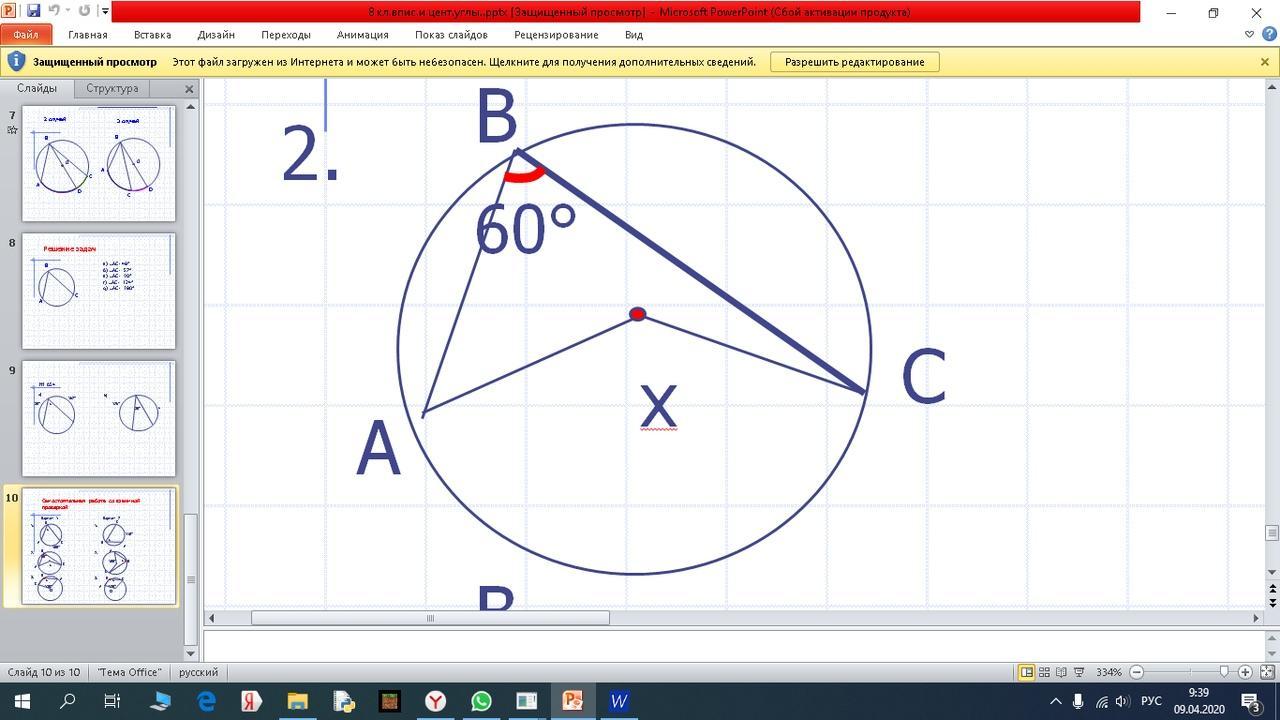The image size is (1280, 720).
Task: Click the letter X text inside the circle
Action: tap(658, 407)
